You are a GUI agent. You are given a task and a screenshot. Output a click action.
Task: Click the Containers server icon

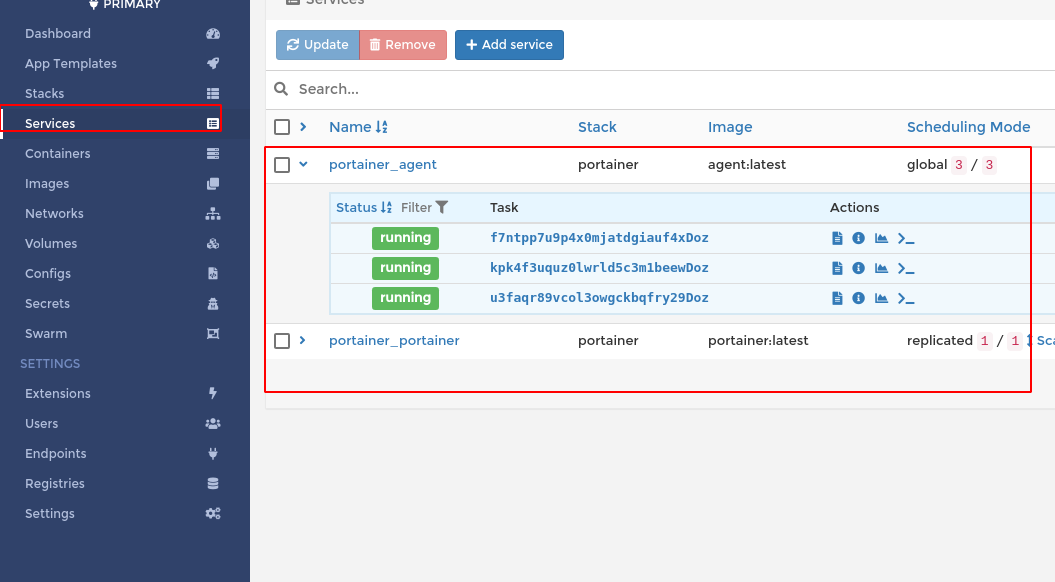213,153
